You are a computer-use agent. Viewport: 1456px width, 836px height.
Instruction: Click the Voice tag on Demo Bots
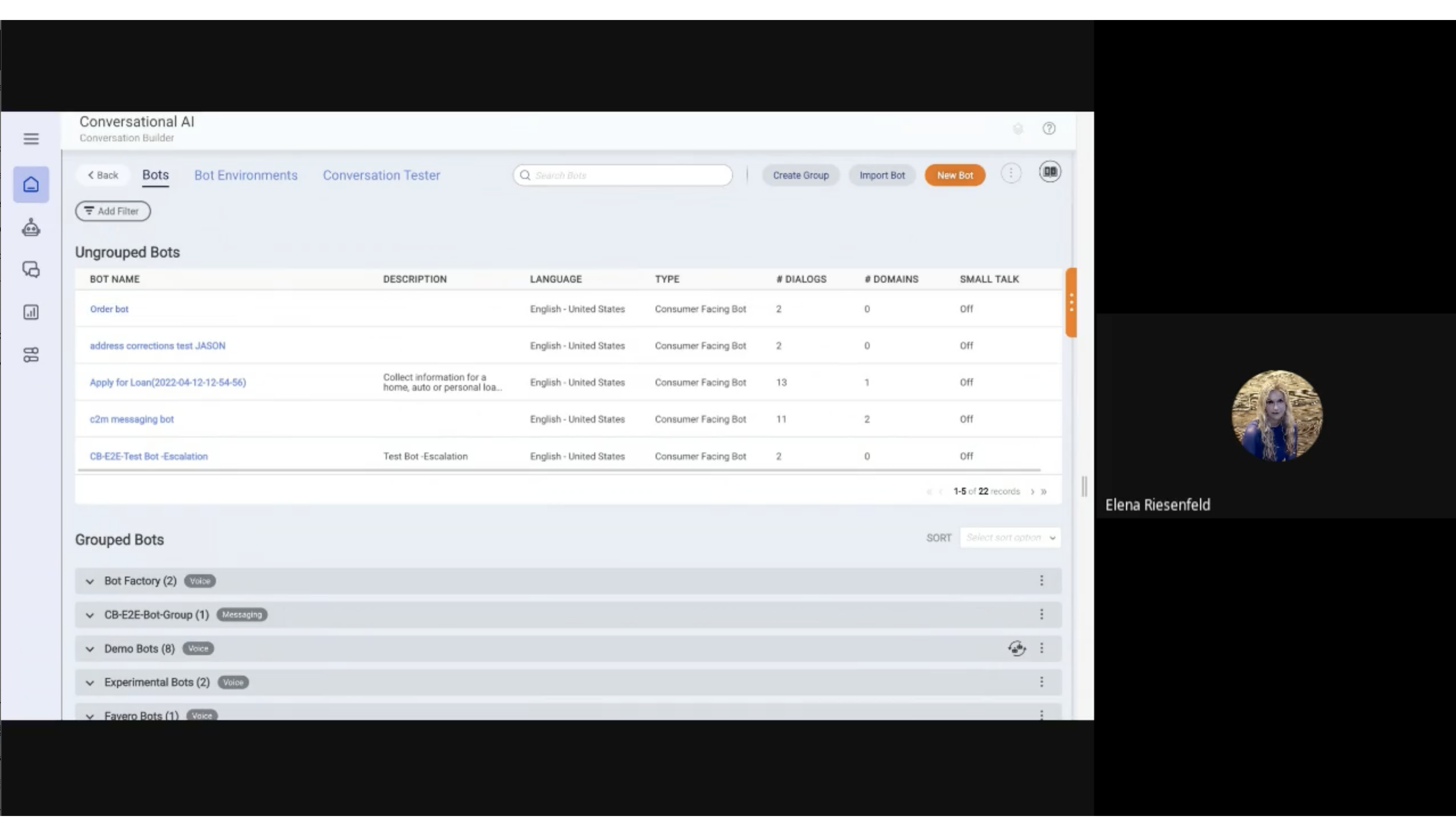pos(198,648)
